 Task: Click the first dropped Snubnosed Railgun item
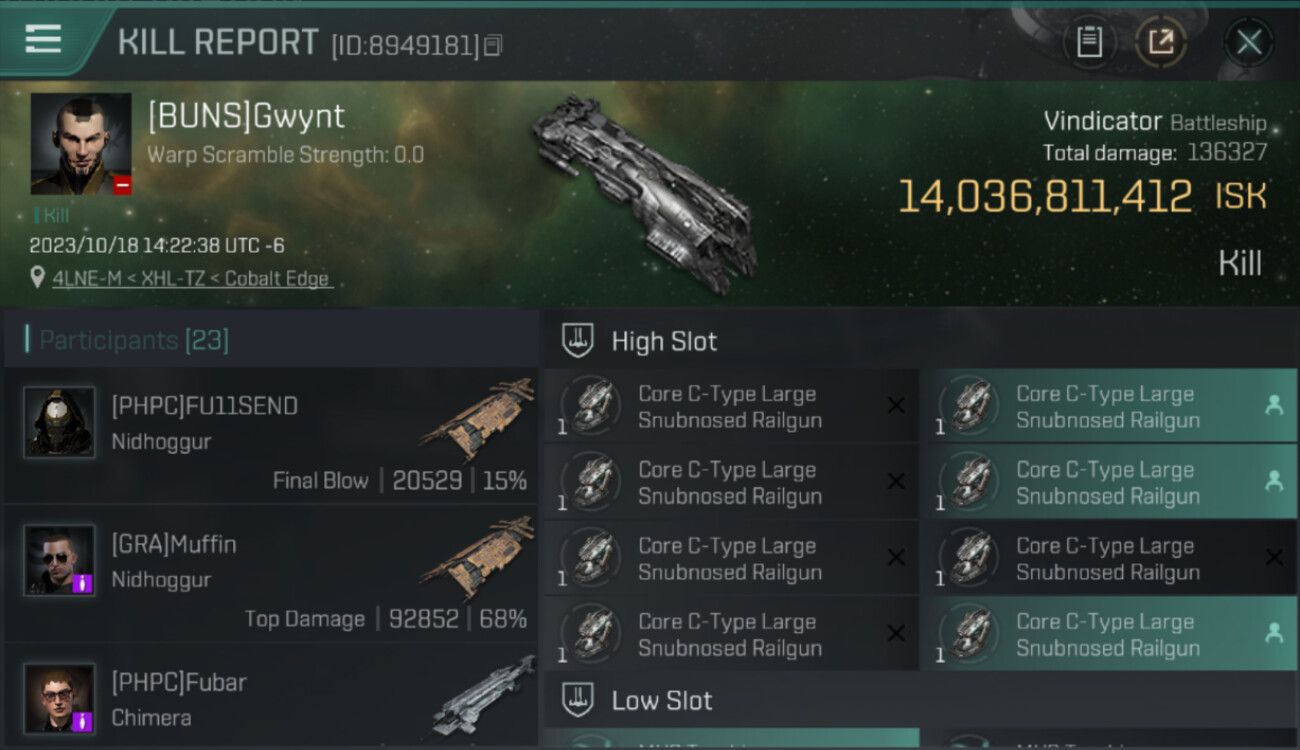click(x=1108, y=406)
